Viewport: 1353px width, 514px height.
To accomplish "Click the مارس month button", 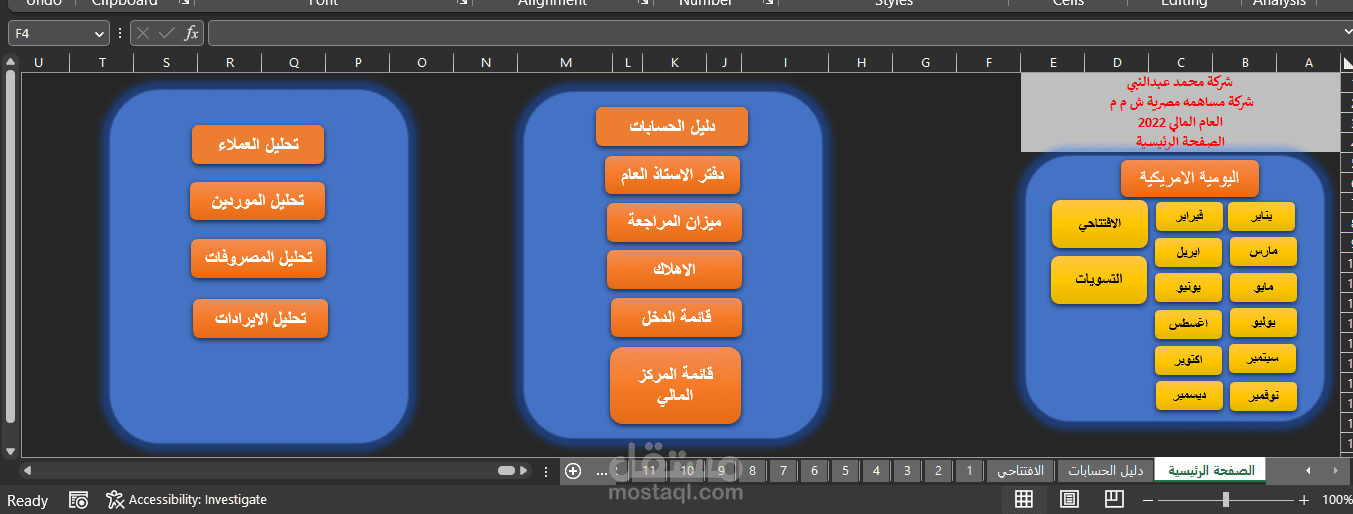I will coord(1262,252).
